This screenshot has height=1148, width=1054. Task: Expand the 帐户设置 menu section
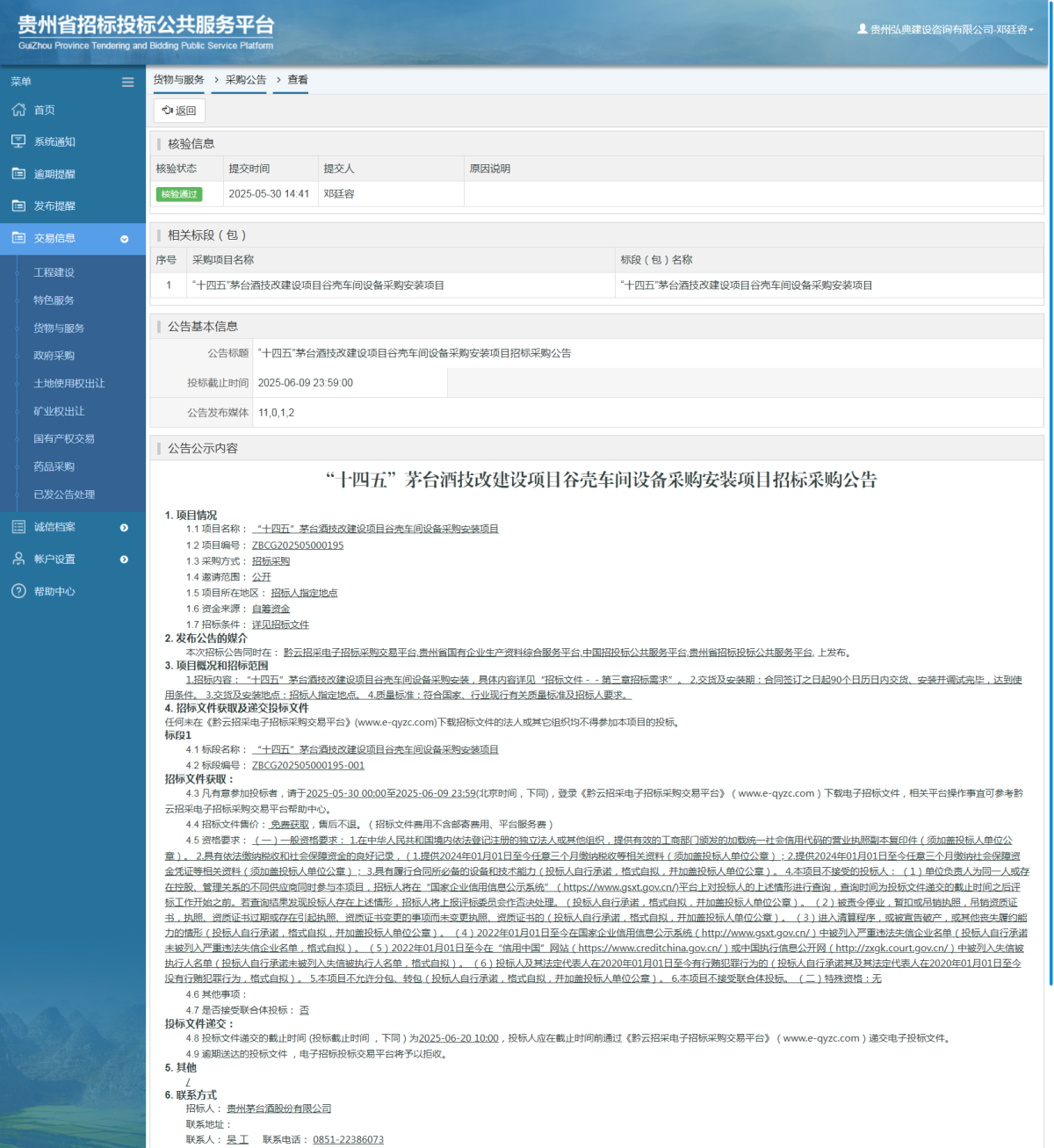(122, 559)
